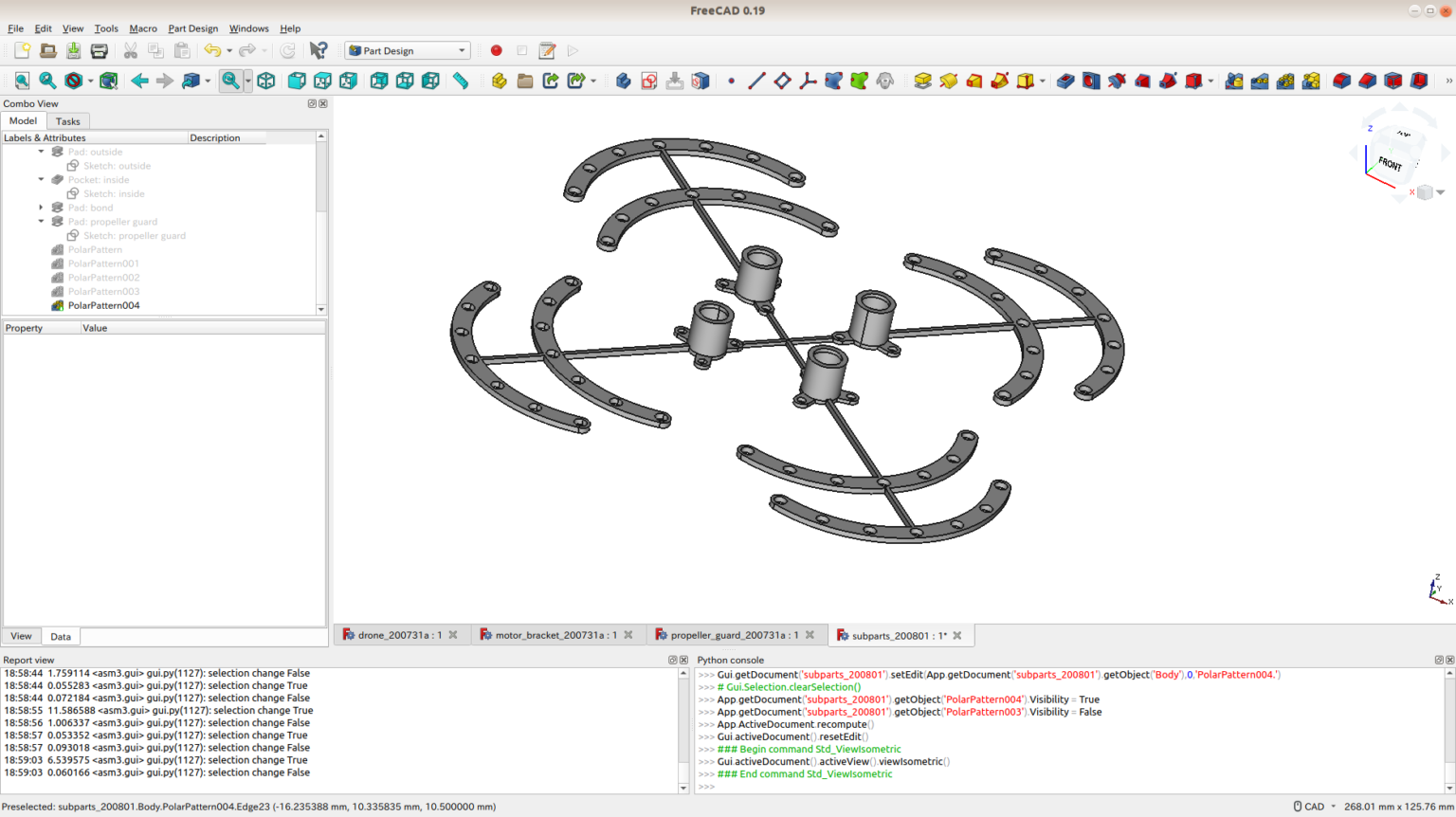Select PolarPattern004 in the model tree
Screen dimensions: 1456x817
click(x=103, y=306)
